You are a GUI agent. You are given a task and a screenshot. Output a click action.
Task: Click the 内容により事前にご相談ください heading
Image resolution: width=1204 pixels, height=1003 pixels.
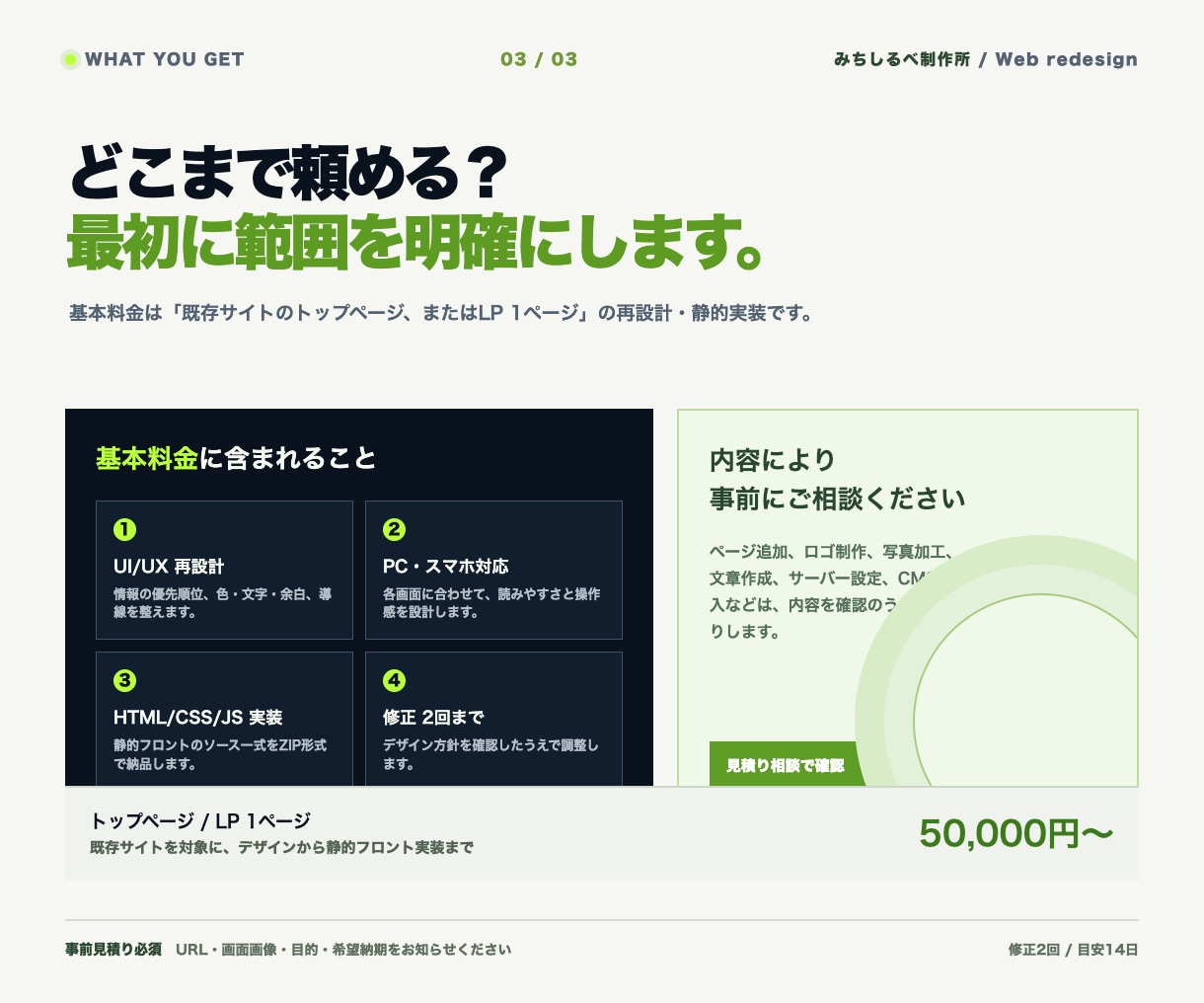(837, 480)
